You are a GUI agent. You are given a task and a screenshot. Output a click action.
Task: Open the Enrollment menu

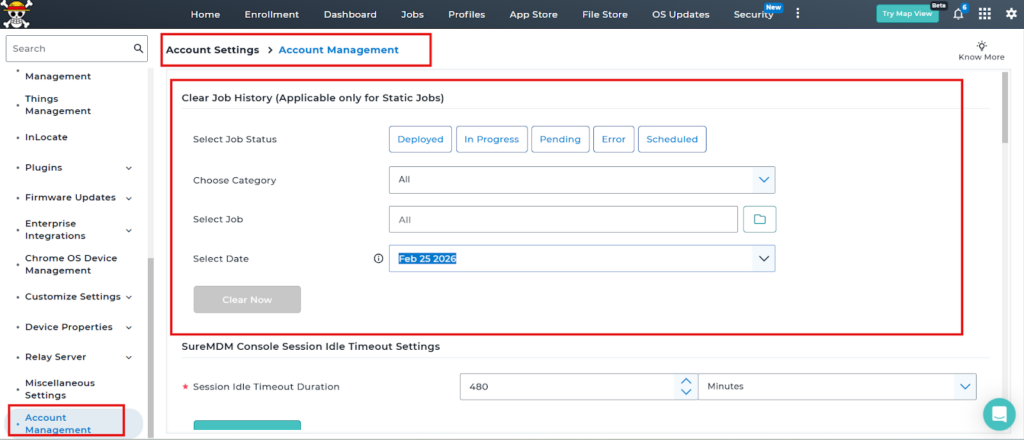click(270, 15)
